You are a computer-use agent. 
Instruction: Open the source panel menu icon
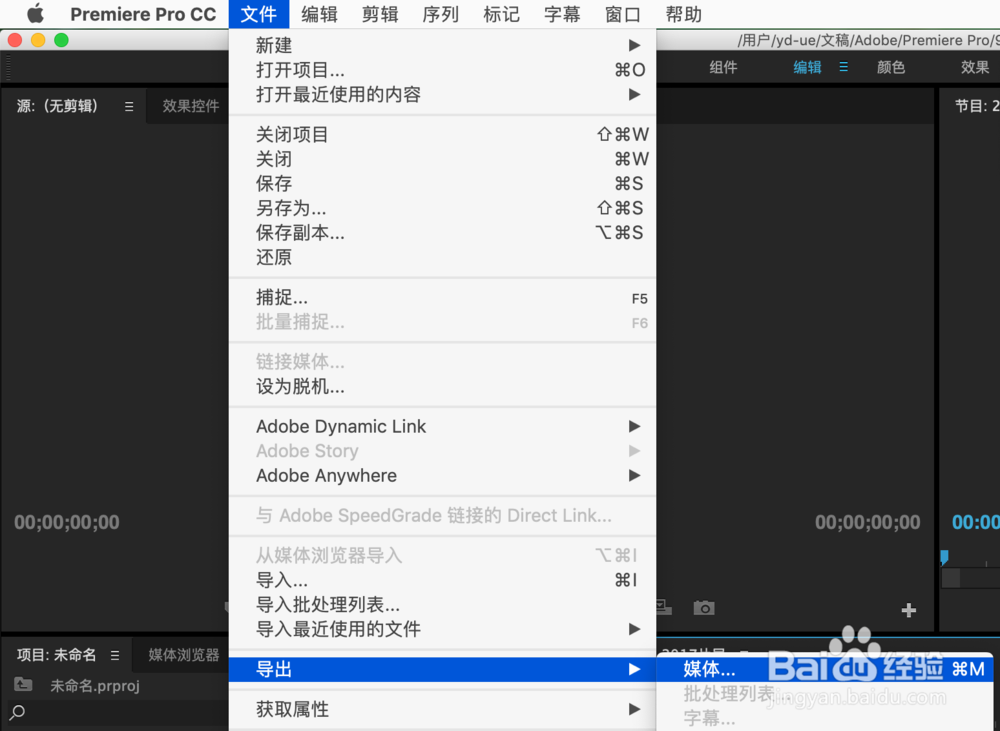(x=129, y=107)
